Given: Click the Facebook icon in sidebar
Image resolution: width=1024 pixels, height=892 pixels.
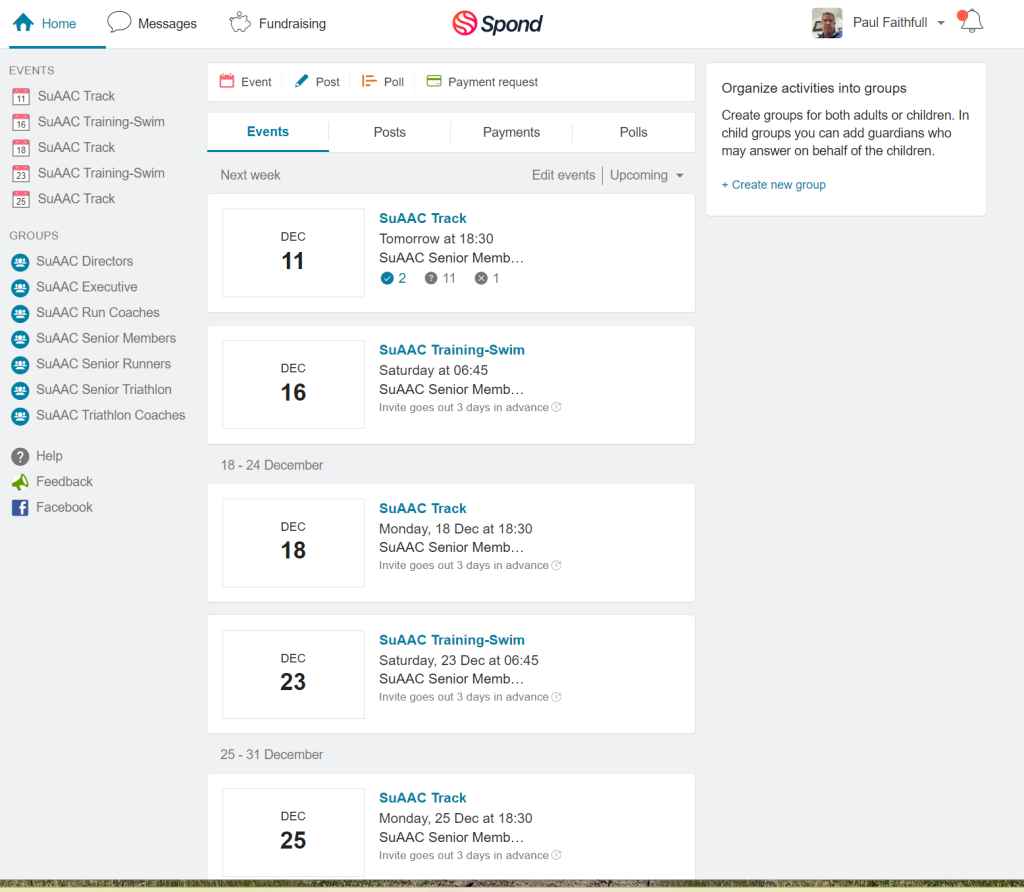Looking at the screenshot, I should tap(20, 507).
